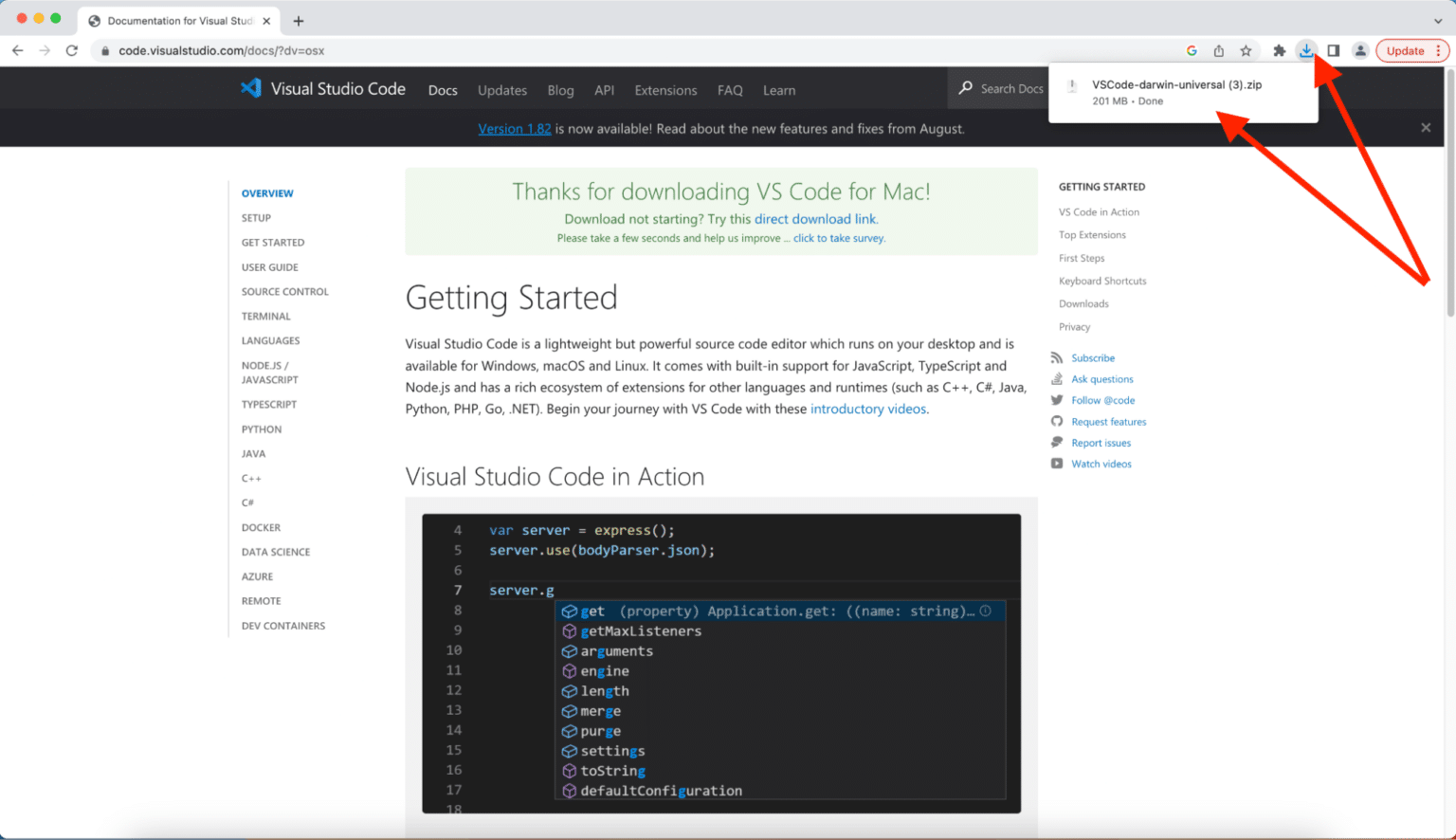
Task: Click the Follow @code Twitter icon
Action: pyautogui.click(x=1055, y=399)
